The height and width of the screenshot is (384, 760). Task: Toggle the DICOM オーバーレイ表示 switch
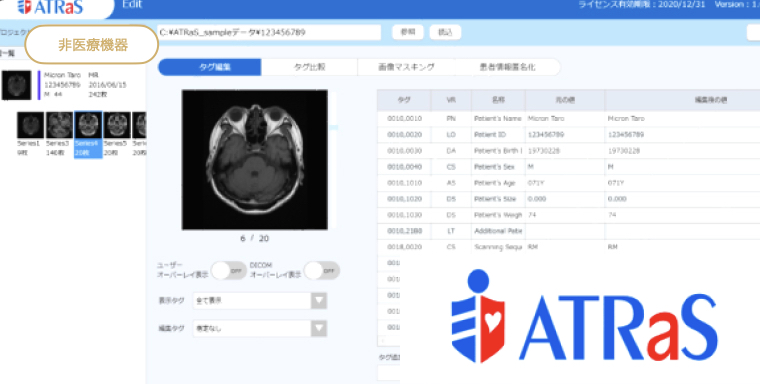click(x=322, y=271)
